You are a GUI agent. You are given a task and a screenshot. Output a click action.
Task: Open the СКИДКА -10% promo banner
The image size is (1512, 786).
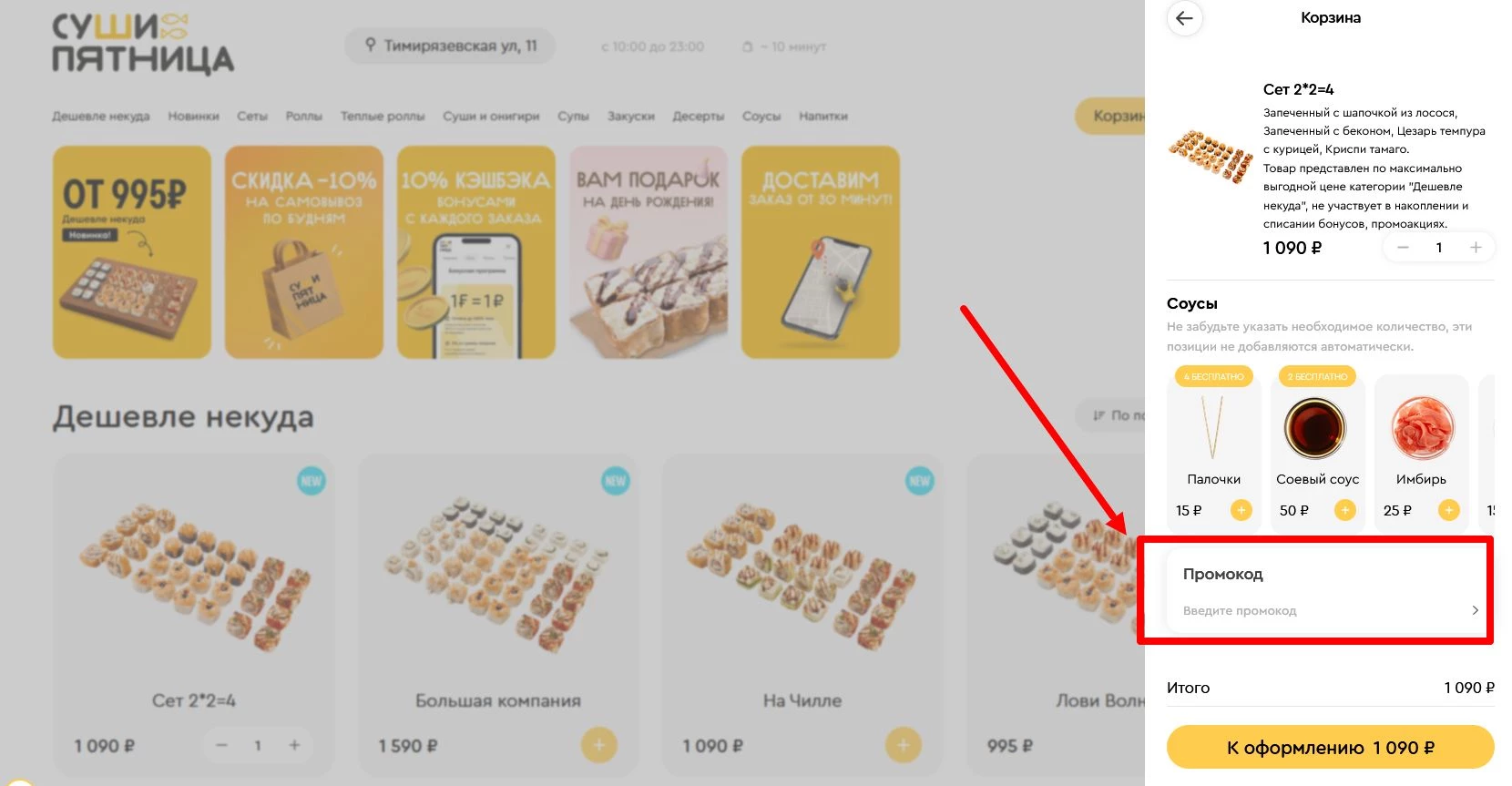tap(304, 252)
